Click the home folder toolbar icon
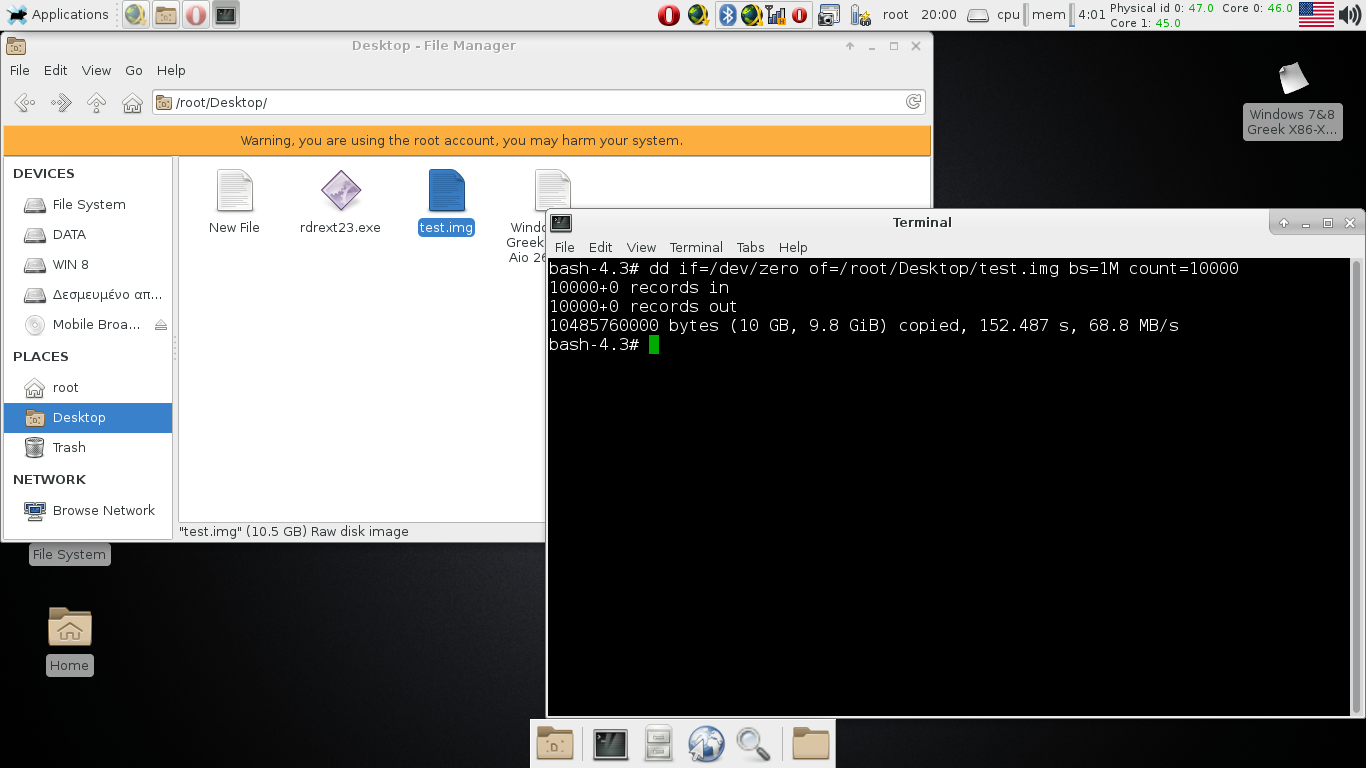1366x768 pixels. [132, 102]
